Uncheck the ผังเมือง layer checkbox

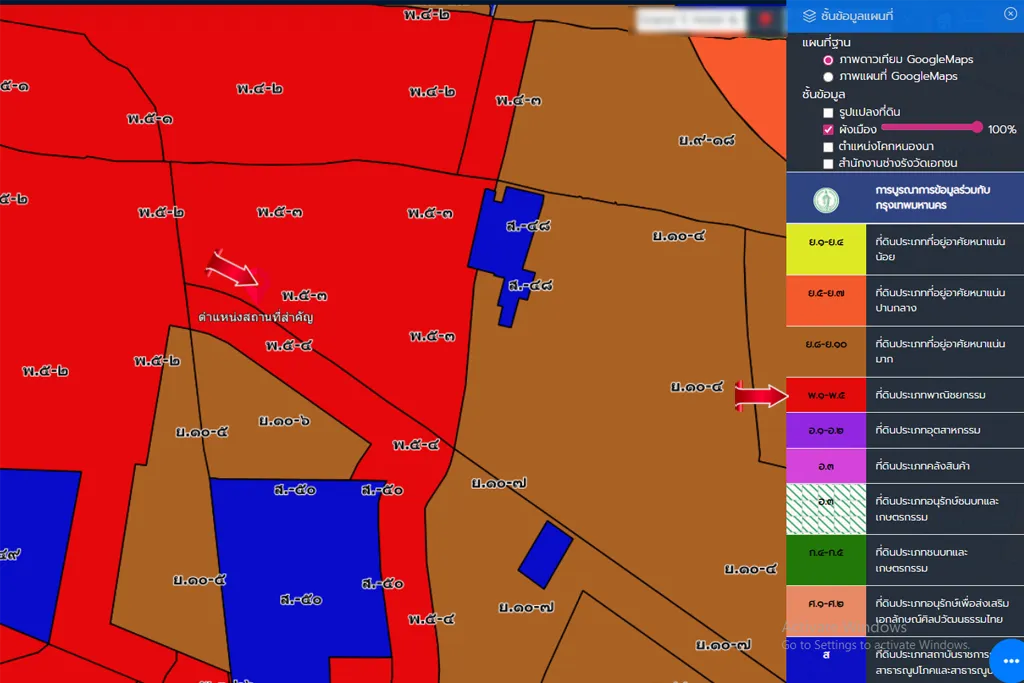point(828,129)
